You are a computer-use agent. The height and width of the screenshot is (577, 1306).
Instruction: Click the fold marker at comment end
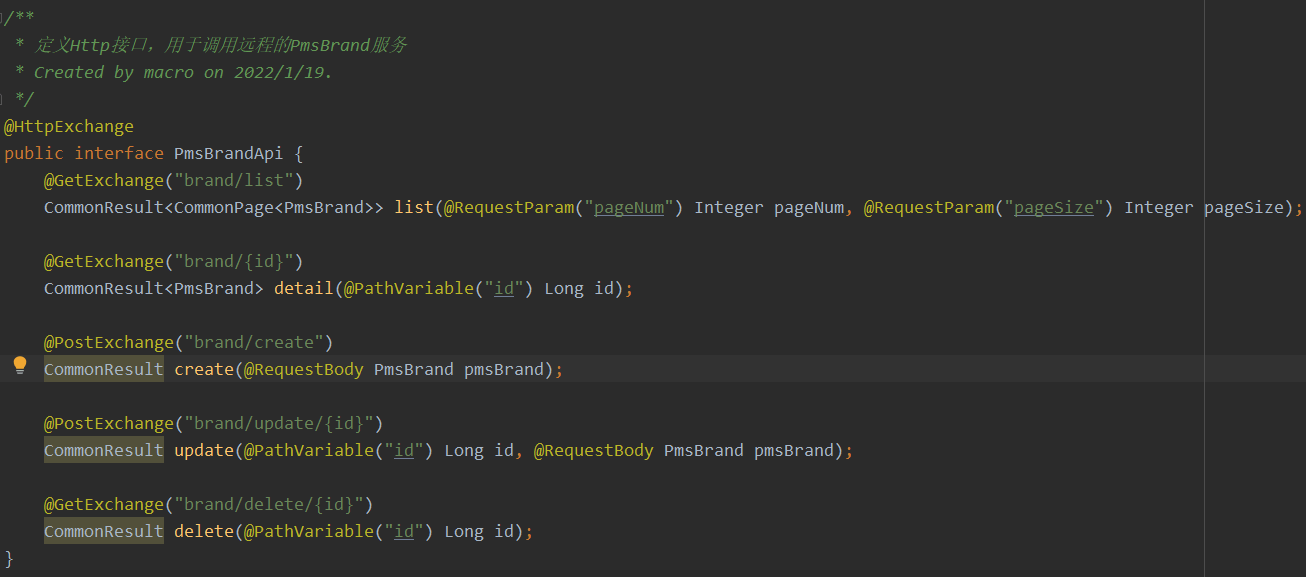(3, 99)
